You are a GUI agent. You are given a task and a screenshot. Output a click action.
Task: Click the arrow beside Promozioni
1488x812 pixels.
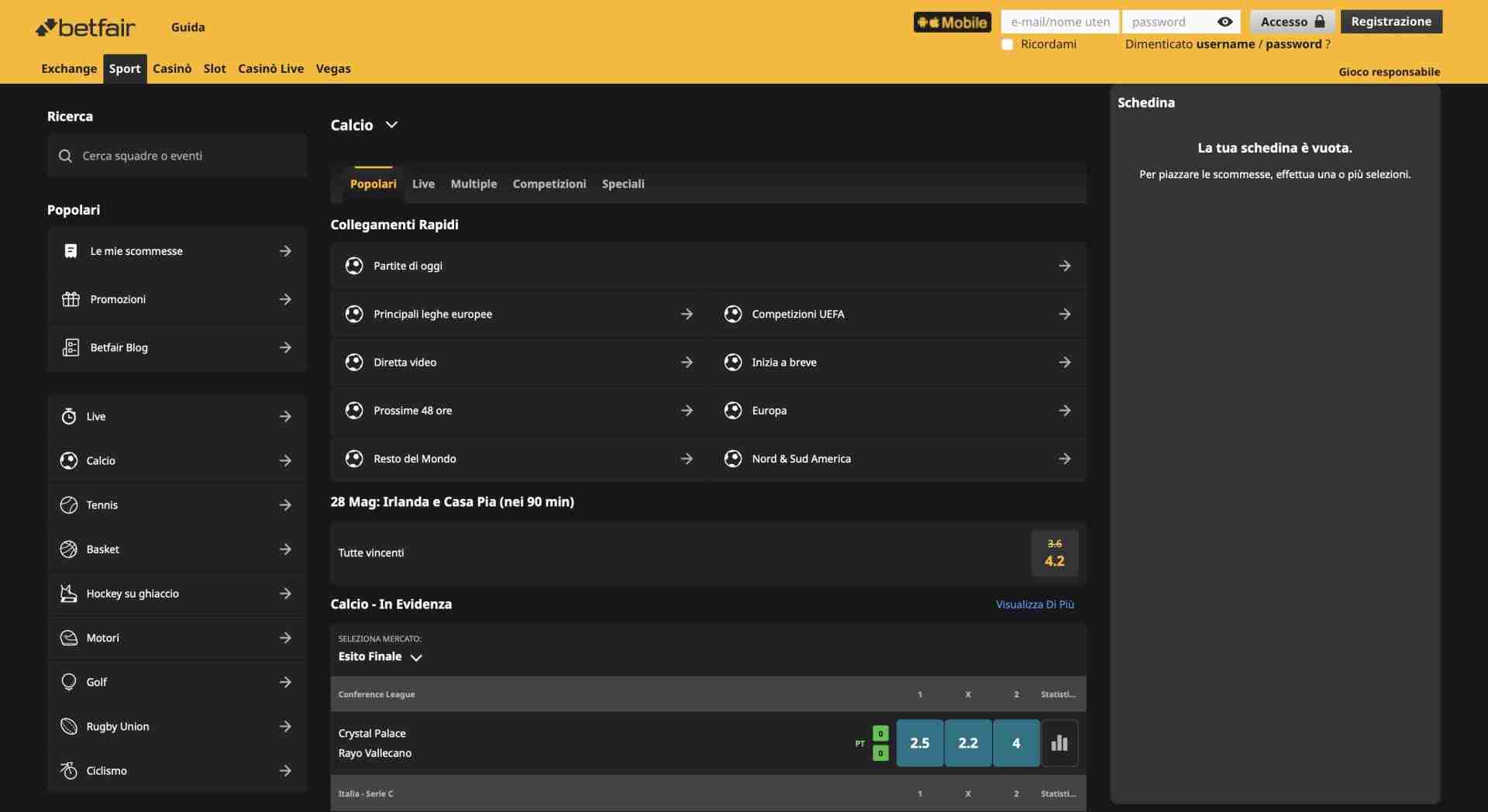(285, 299)
